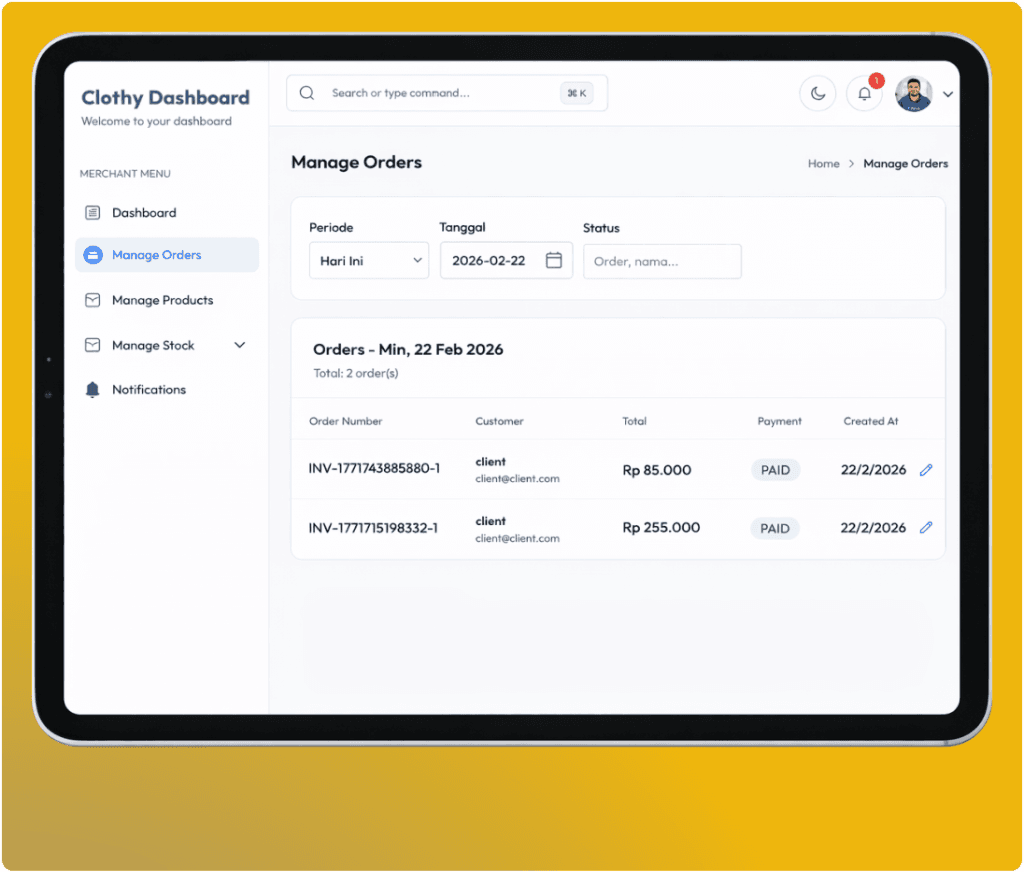Click the PAID badge on the second order

pos(774,528)
